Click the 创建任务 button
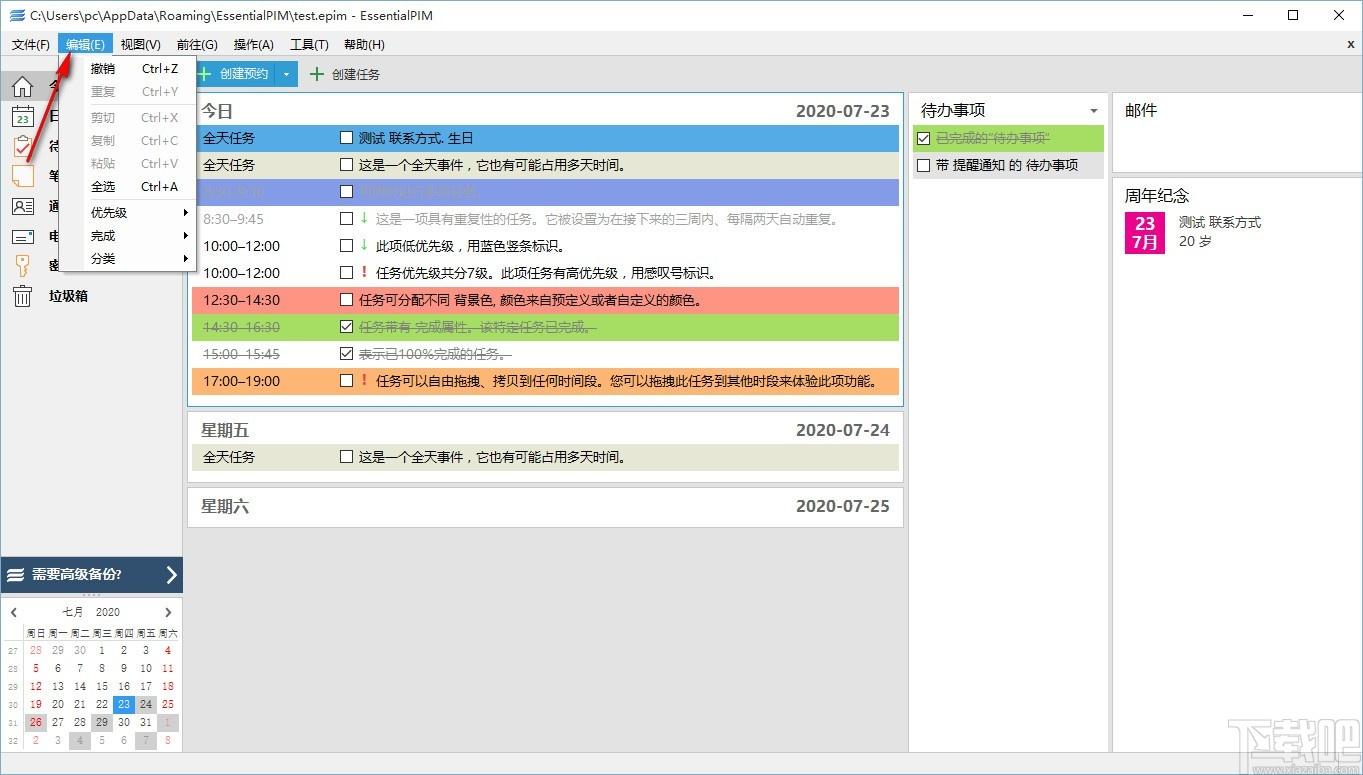This screenshot has height=775, width=1363. click(x=345, y=74)
